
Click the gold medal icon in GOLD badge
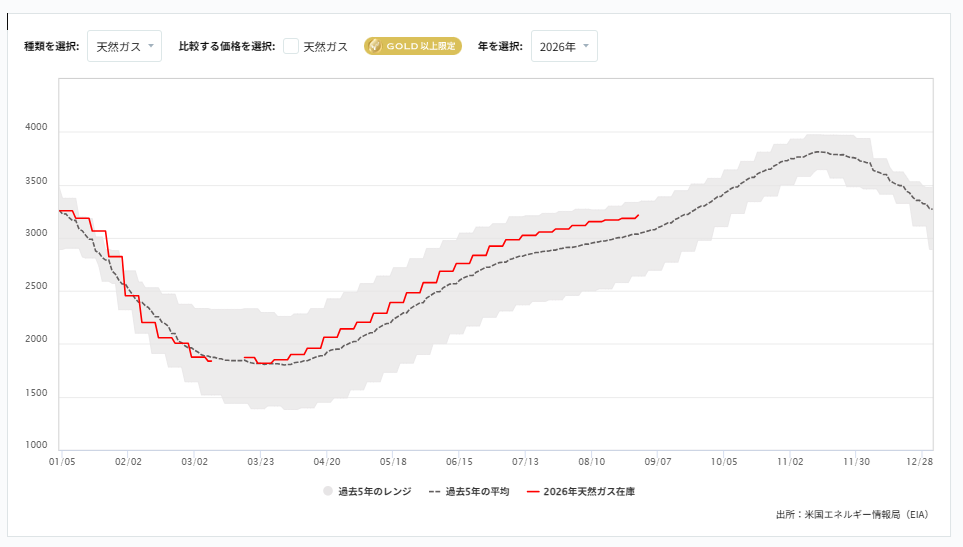(x=375, y=46)
